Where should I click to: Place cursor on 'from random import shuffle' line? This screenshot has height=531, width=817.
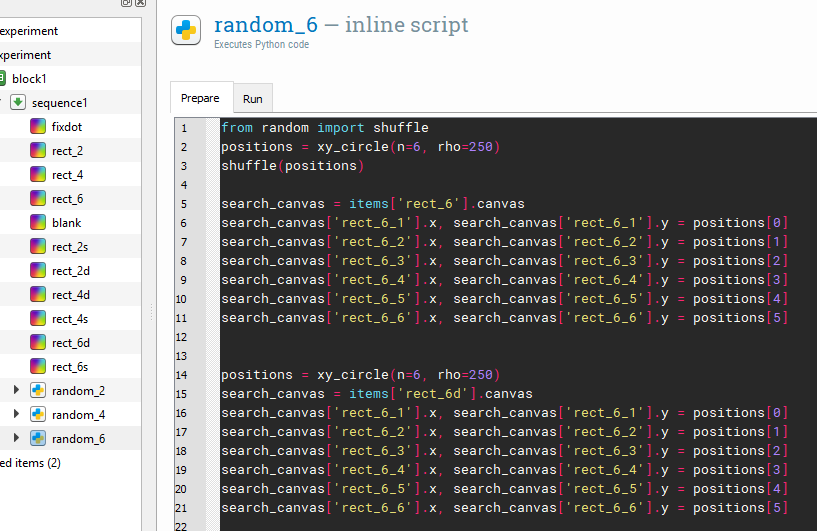[325, 128]
